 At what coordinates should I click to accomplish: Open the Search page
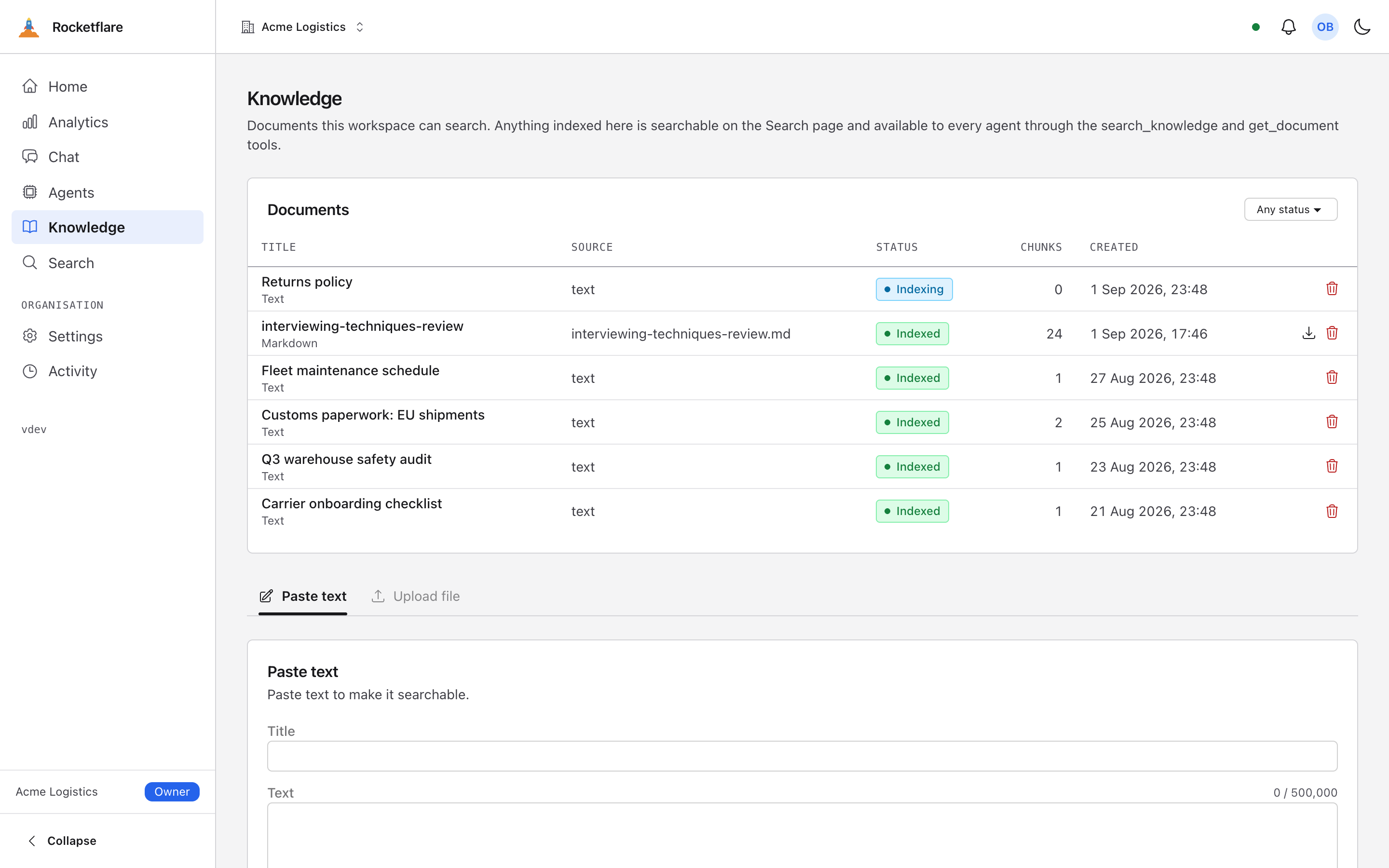[108, 263]
